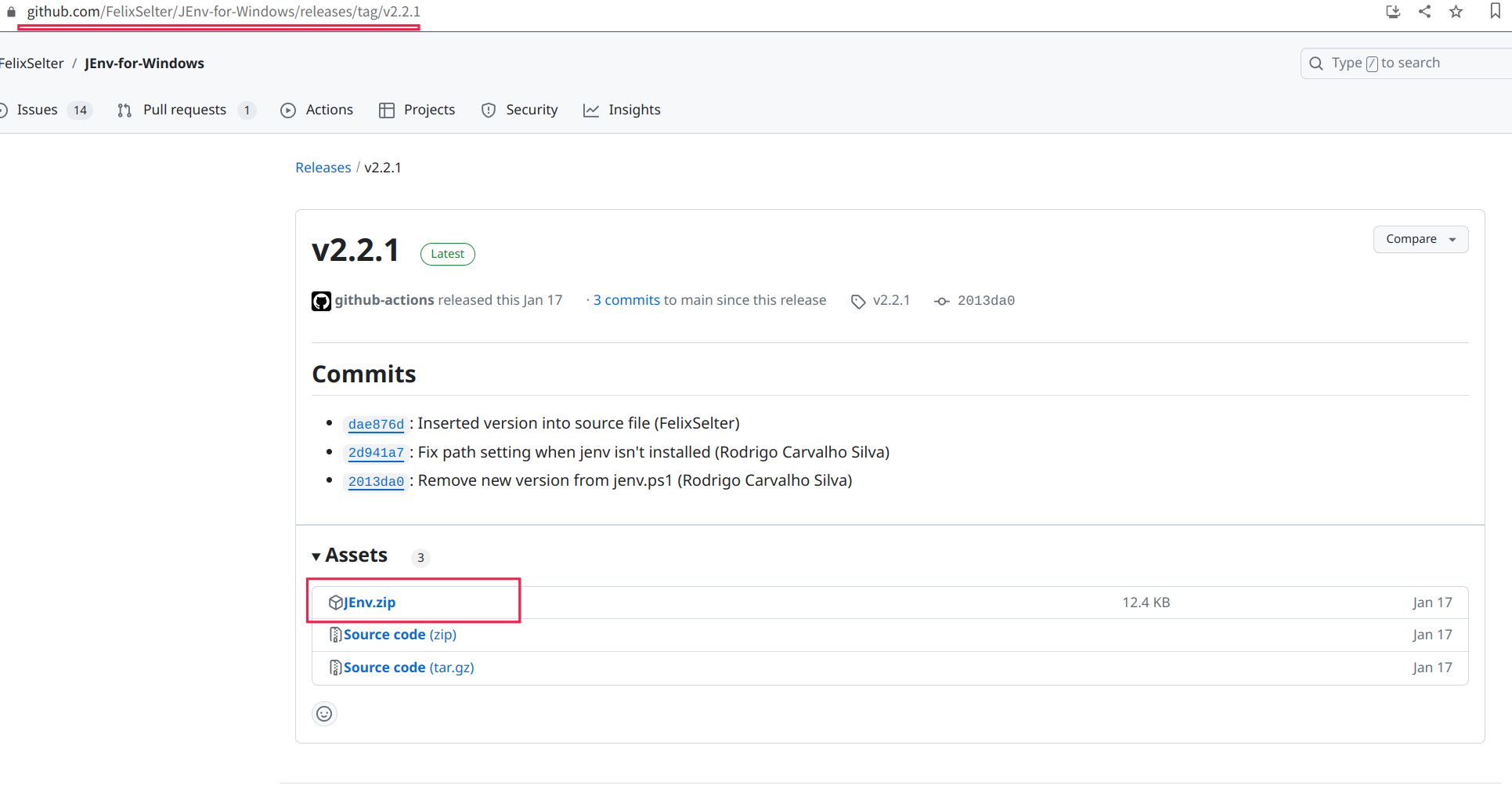The width and height of the screenshot is (1512, 807).
Task: Click the install app icon in address bar
Action: click(x=1393, y=12)
